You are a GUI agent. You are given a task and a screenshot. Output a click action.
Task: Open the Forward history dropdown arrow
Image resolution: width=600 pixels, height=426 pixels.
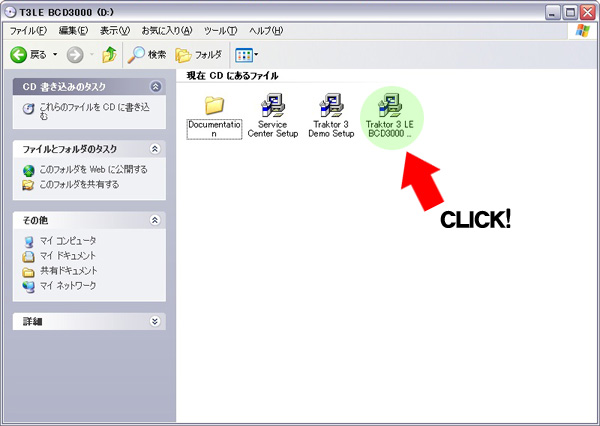(x=92, y=55)
